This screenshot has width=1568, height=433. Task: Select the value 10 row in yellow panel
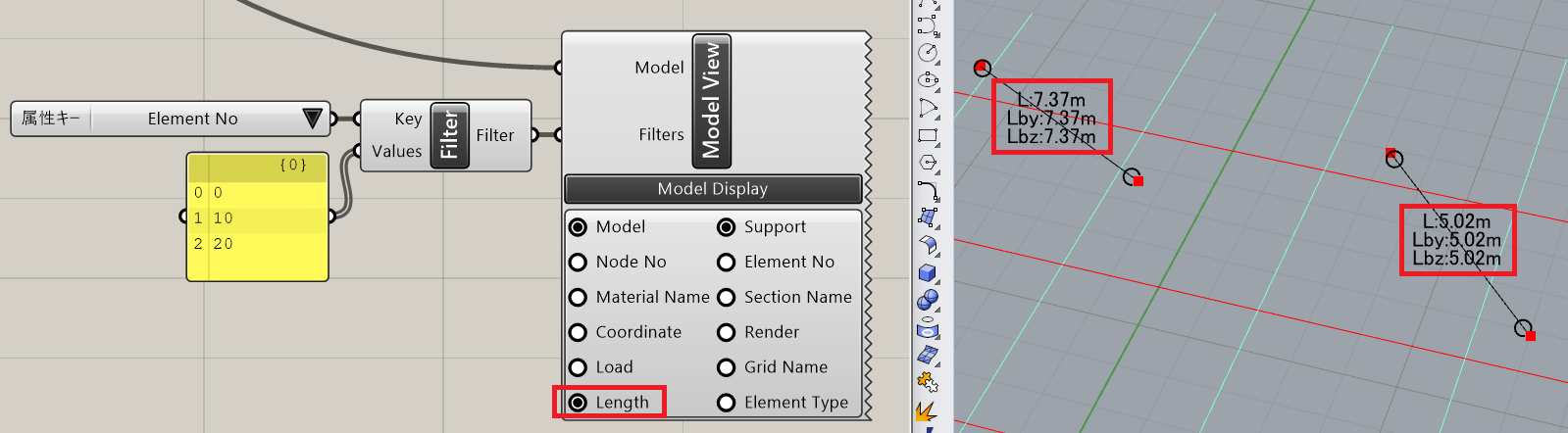[x=258, y=218]
